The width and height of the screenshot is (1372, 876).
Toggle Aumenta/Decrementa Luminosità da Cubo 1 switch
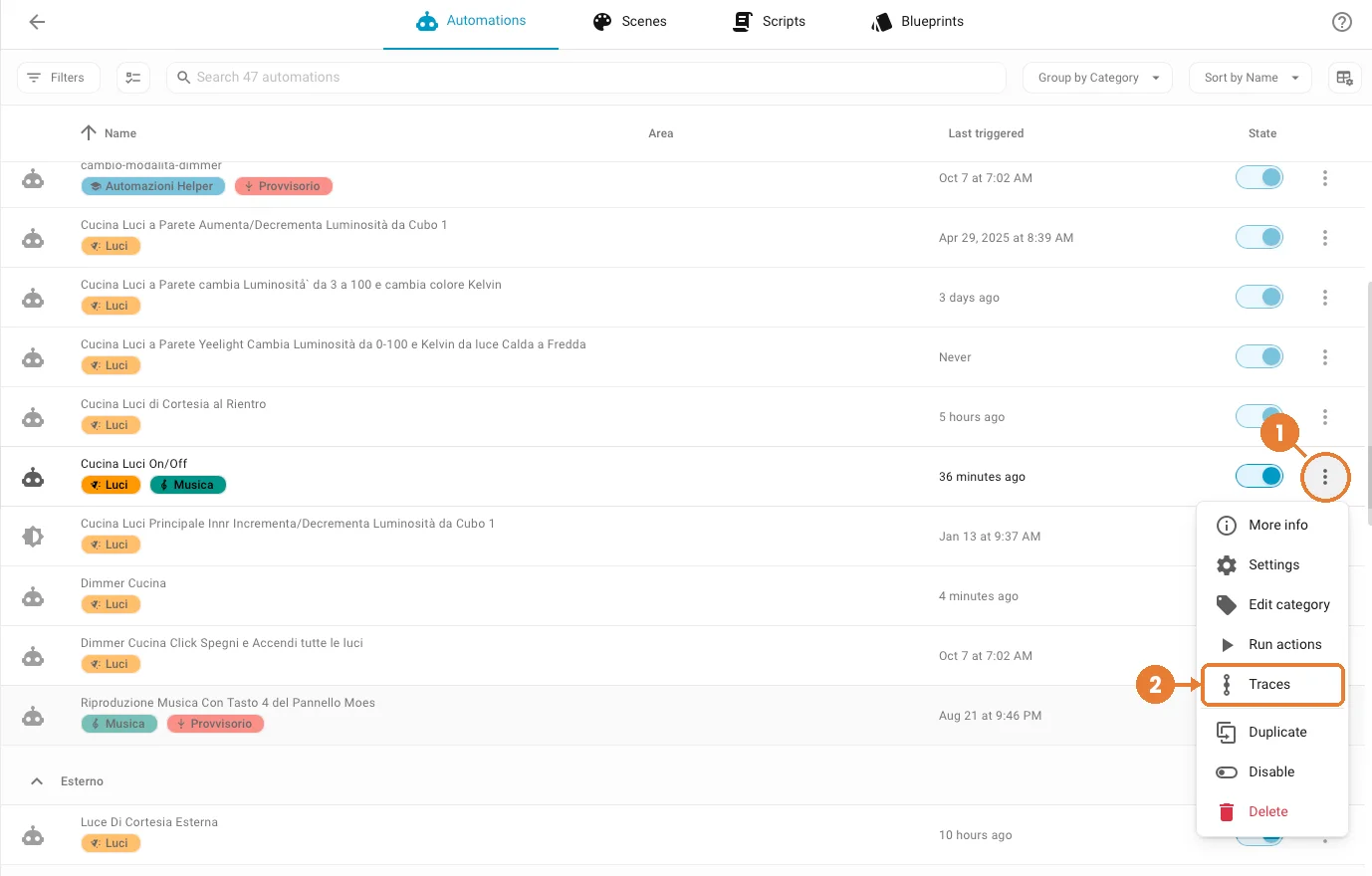[x=1259, y=237]
